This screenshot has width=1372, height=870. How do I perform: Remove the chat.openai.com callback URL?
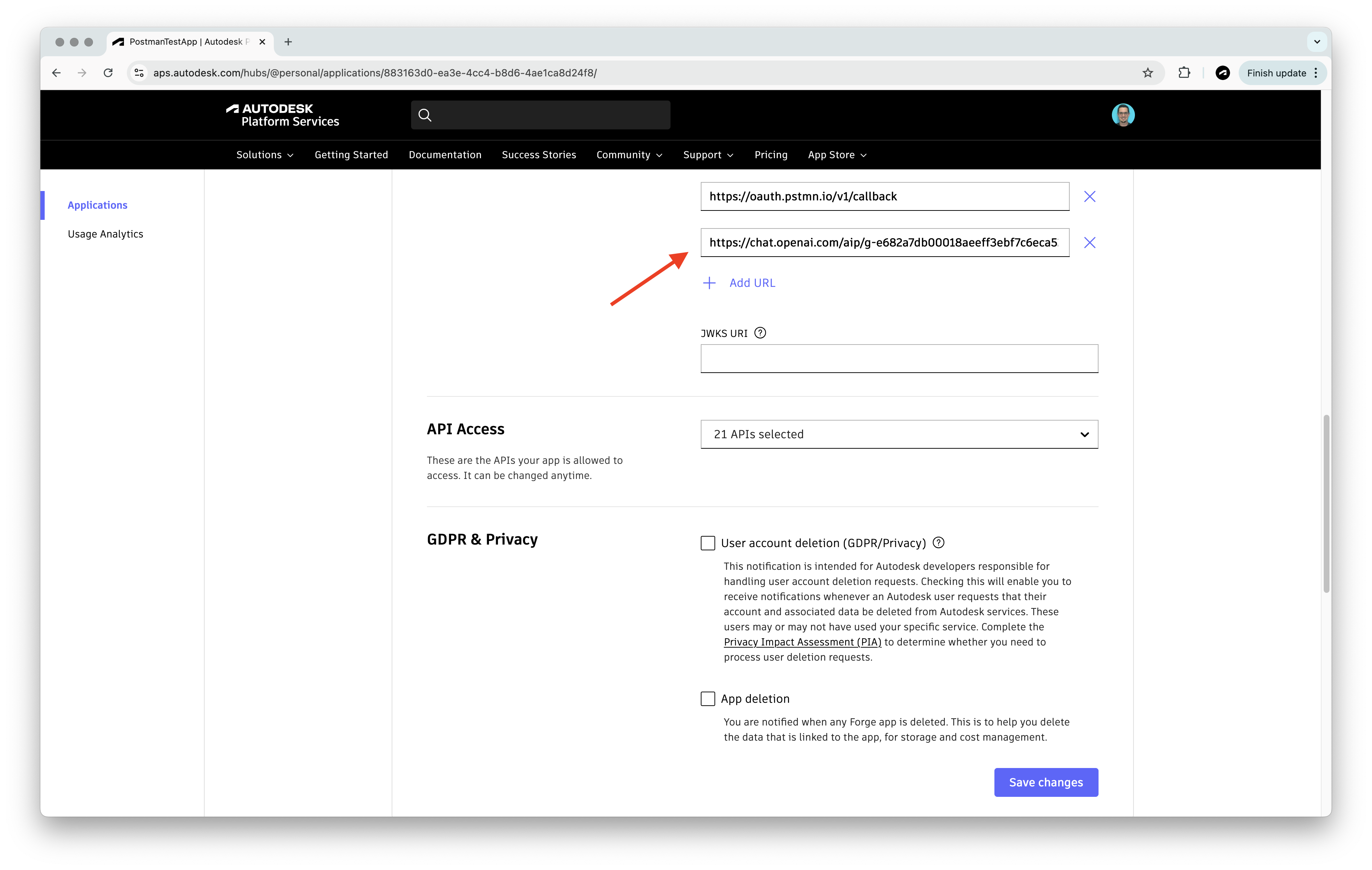(1090, 242)
